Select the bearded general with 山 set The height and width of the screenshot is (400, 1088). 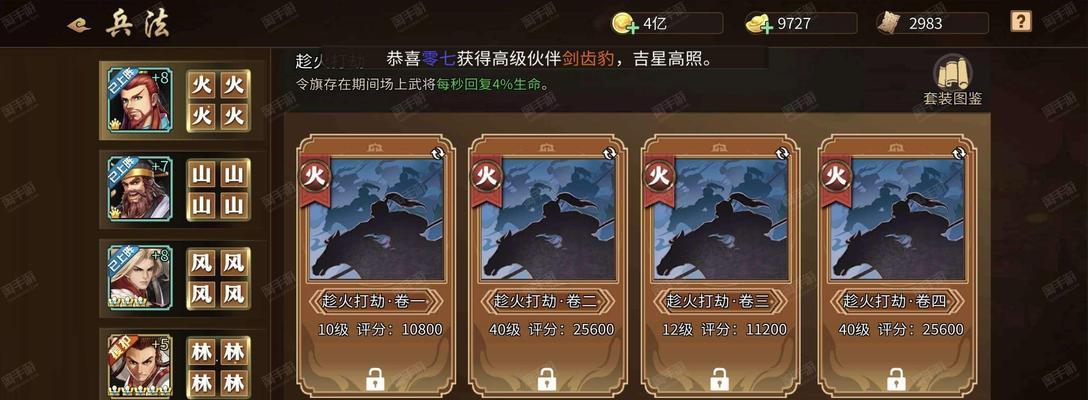[x=140, y=188]
